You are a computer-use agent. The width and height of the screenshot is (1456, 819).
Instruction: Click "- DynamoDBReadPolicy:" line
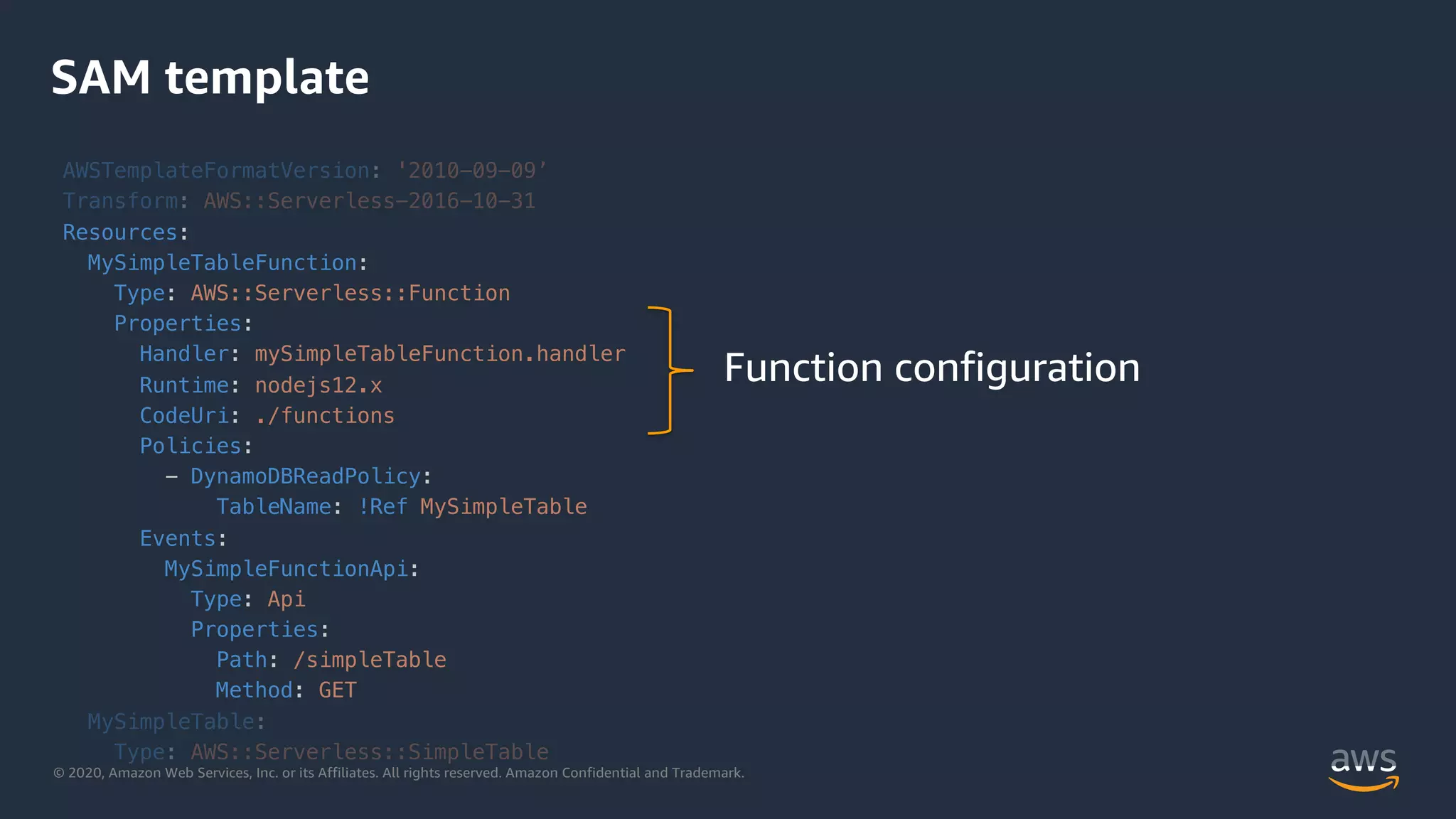click(x=299, y=477)
